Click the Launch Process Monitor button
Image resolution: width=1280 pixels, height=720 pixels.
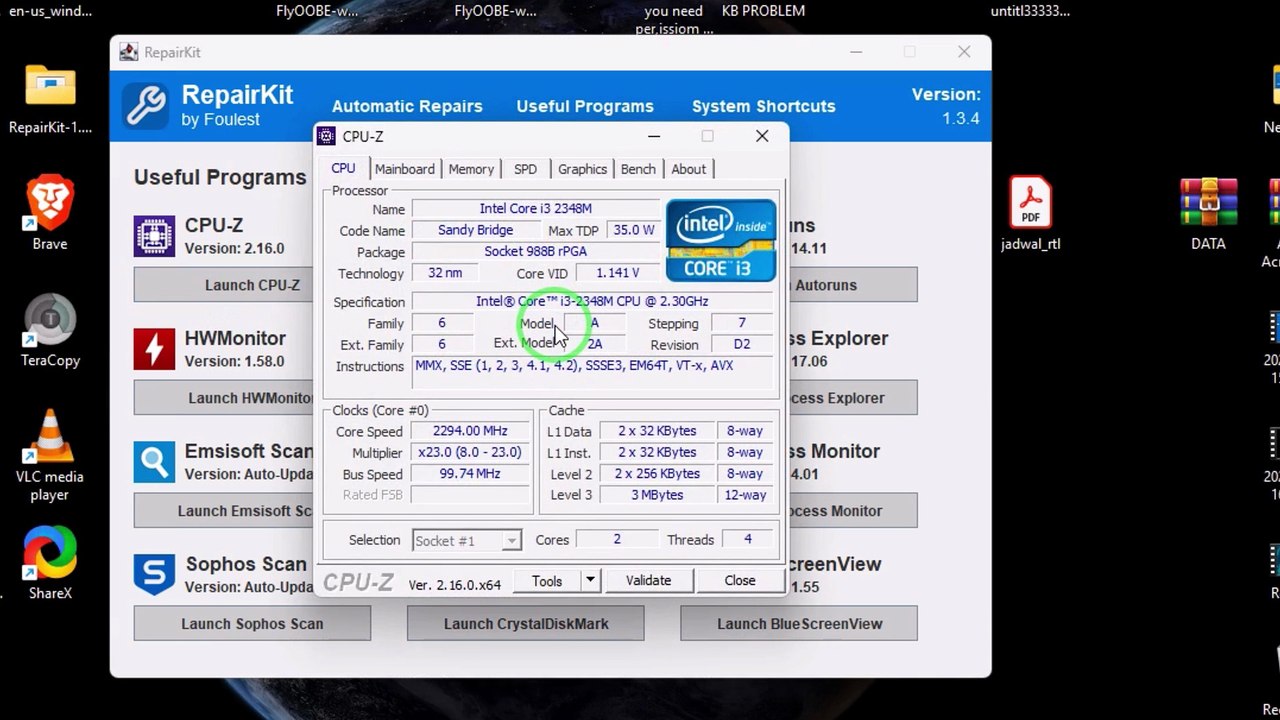click(x=853, y=511)
